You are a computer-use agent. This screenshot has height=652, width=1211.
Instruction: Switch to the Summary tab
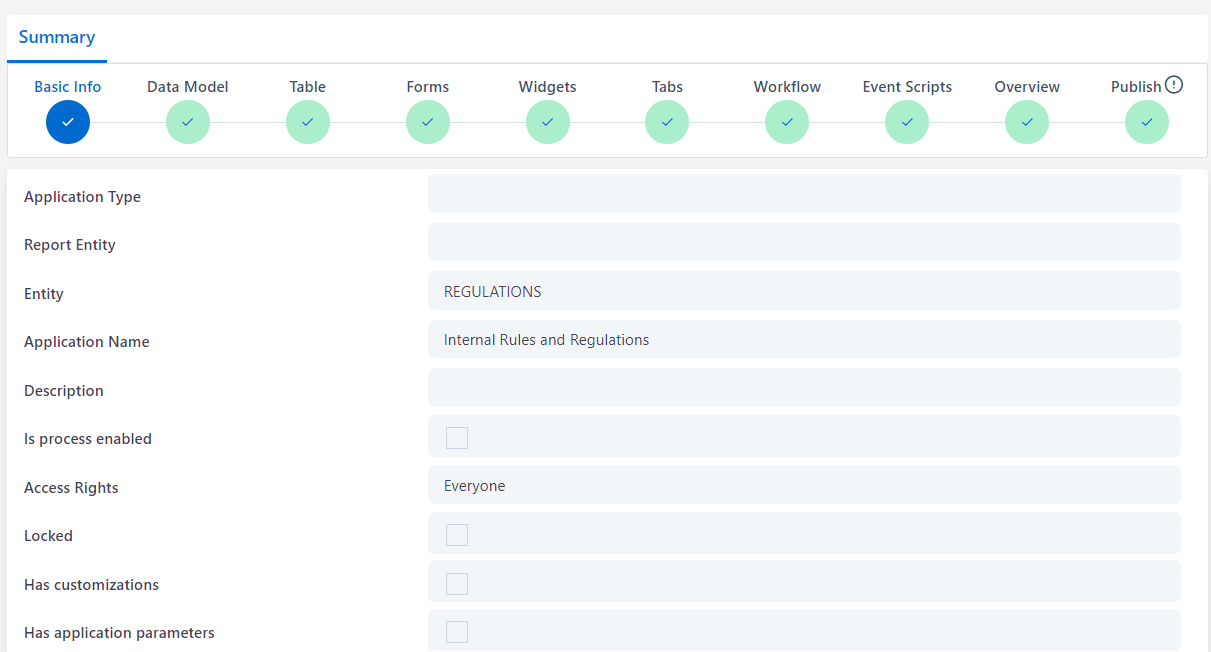[x=57, y=38]
